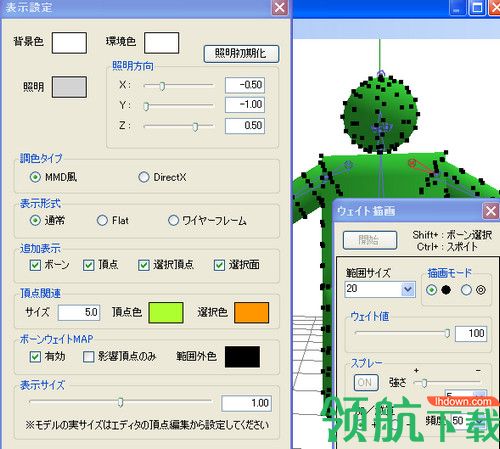The height and width of the screenshot is (449, 500).
Task: Minimize the main model view window
Action: (457, 7)
